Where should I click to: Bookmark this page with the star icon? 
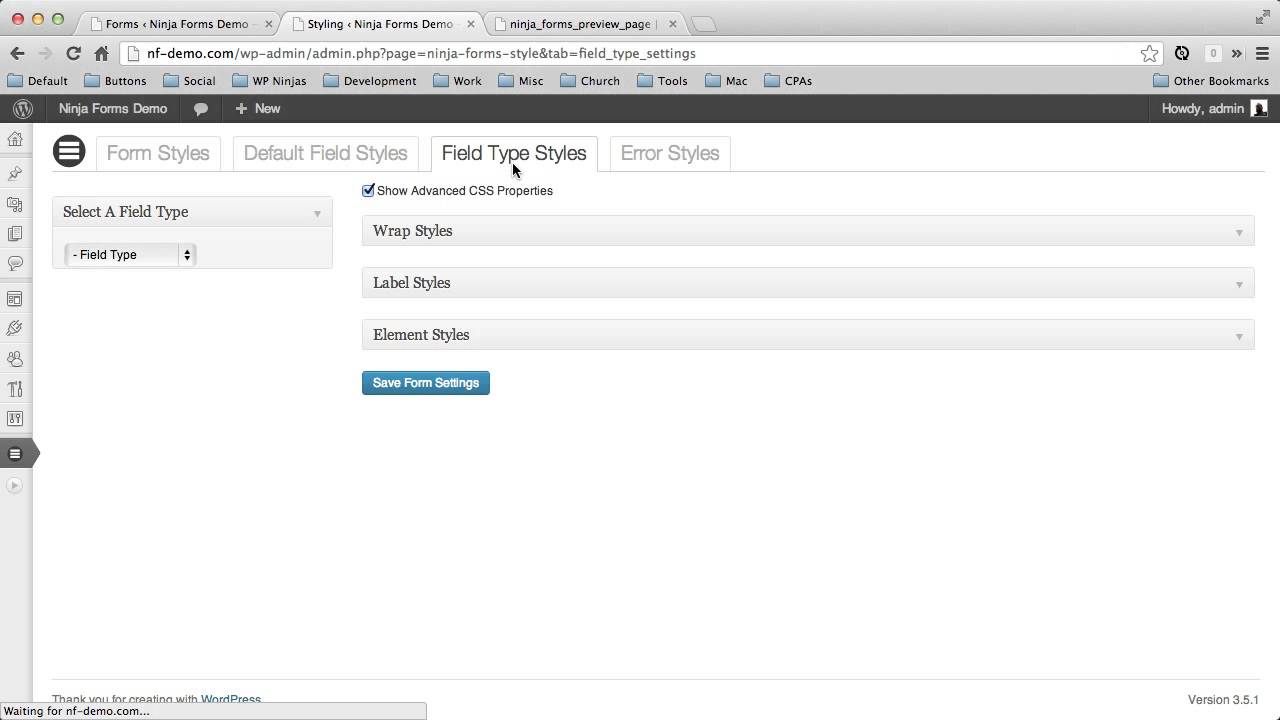point(1149,54)
